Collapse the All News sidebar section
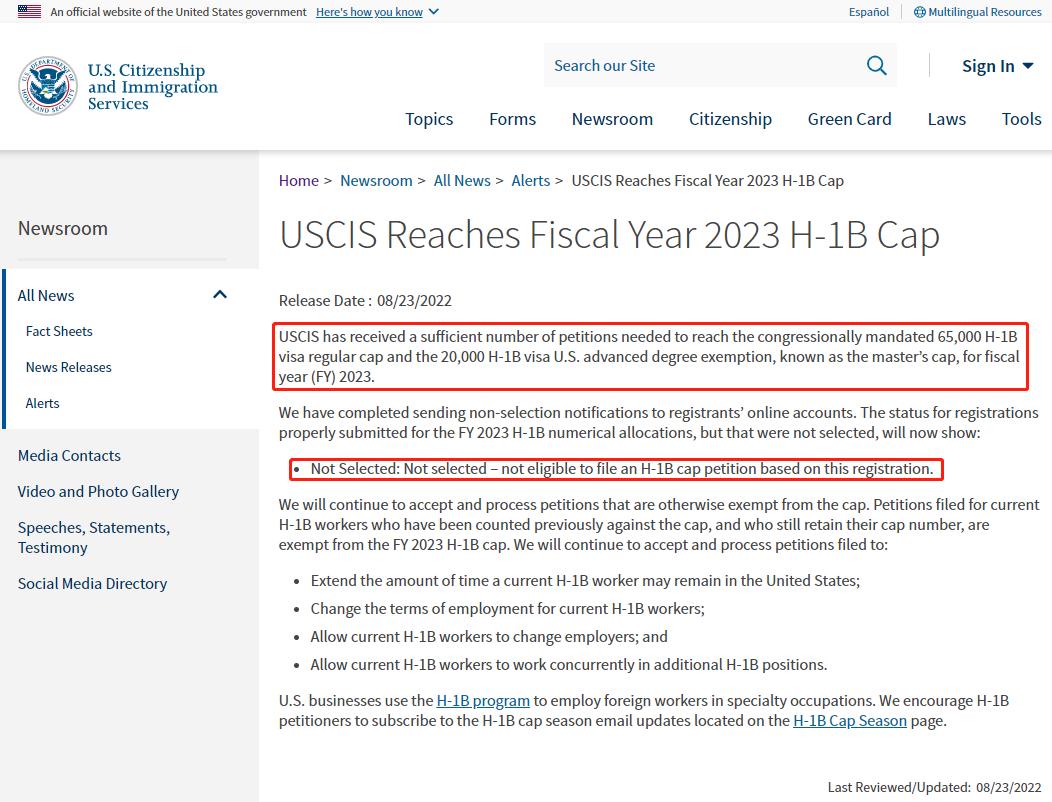Image resolution: width=1052 pixels, height=802 pixels. tap(220, 295)
